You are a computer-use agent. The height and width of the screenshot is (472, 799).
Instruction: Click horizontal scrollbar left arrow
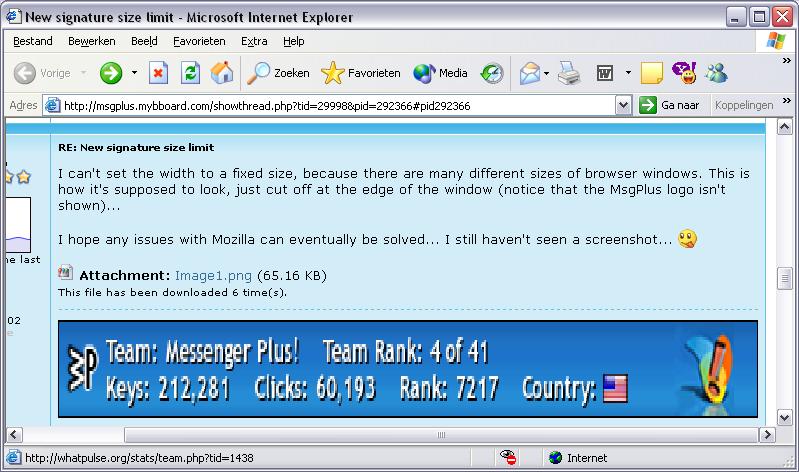point(14,435)
